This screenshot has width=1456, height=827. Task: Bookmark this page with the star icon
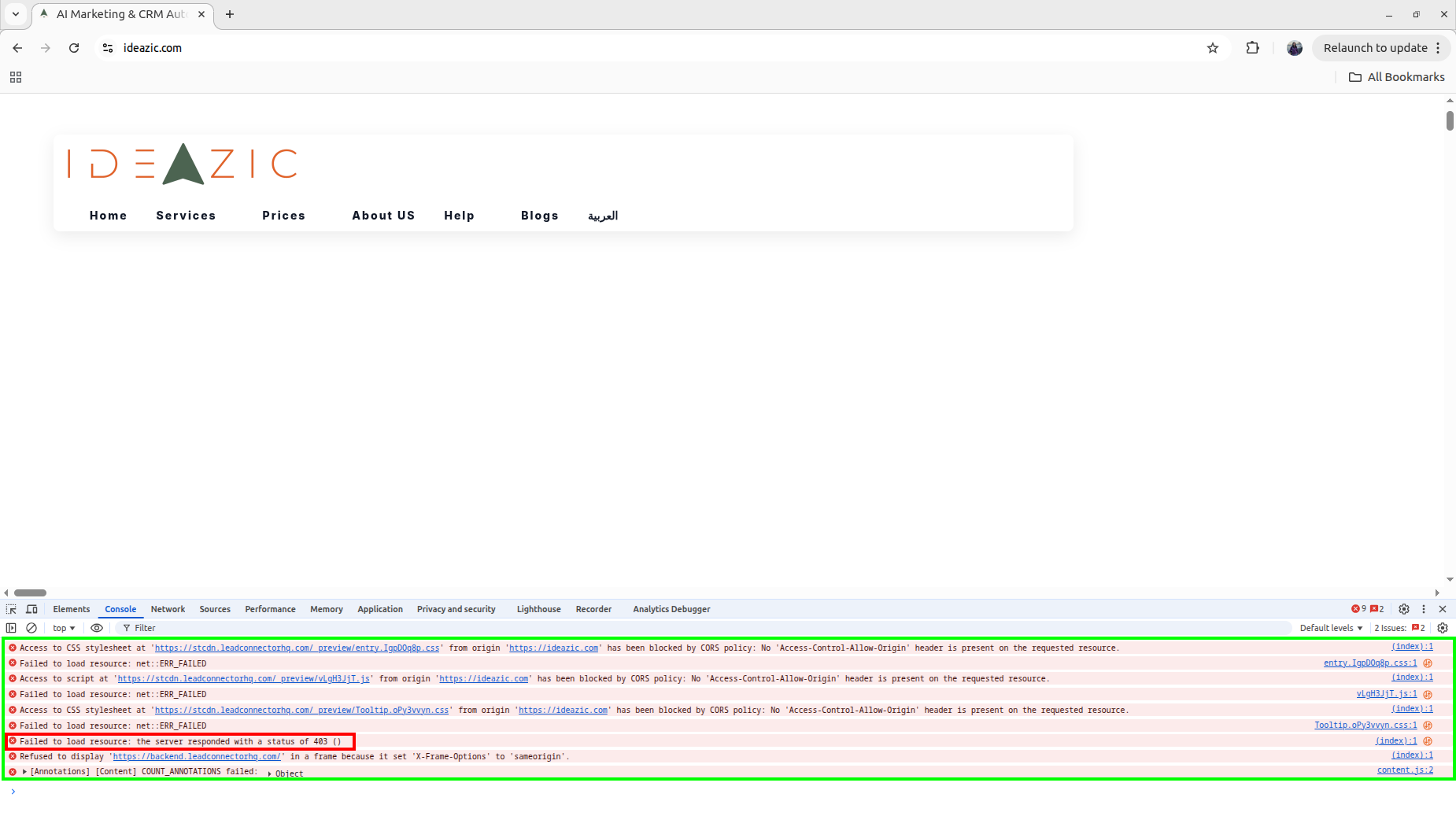click(1213, 48)
